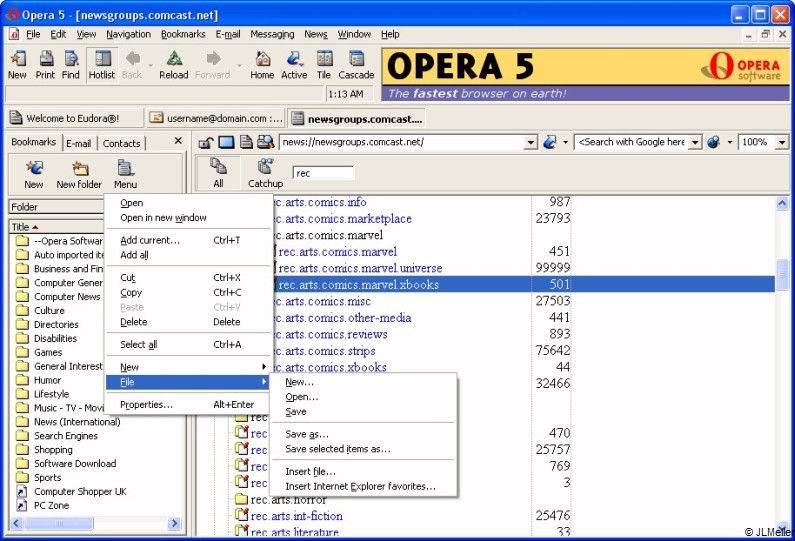Image resolution: width=795 pixels, height=541 pixels.
Task: Choose Properties... in context menu
Action: coord(188,404)
